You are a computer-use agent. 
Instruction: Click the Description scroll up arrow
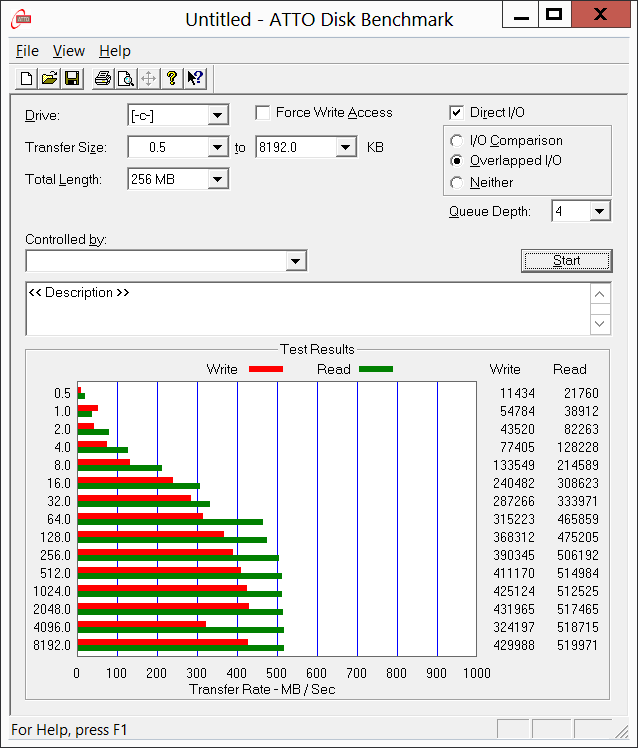tap(600, 294)
